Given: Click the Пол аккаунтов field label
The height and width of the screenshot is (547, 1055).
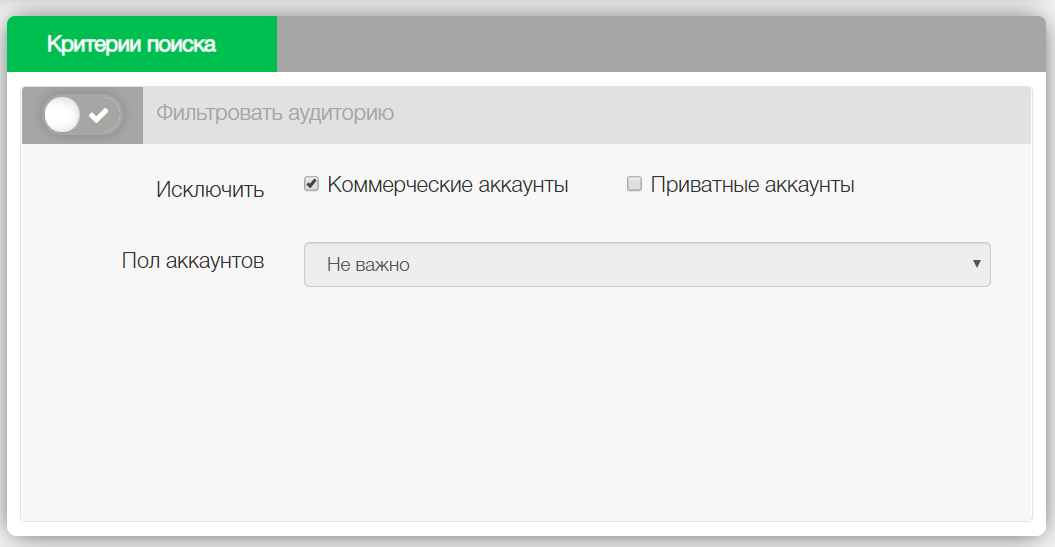Looking at the screenshot, I should [193, 261].
